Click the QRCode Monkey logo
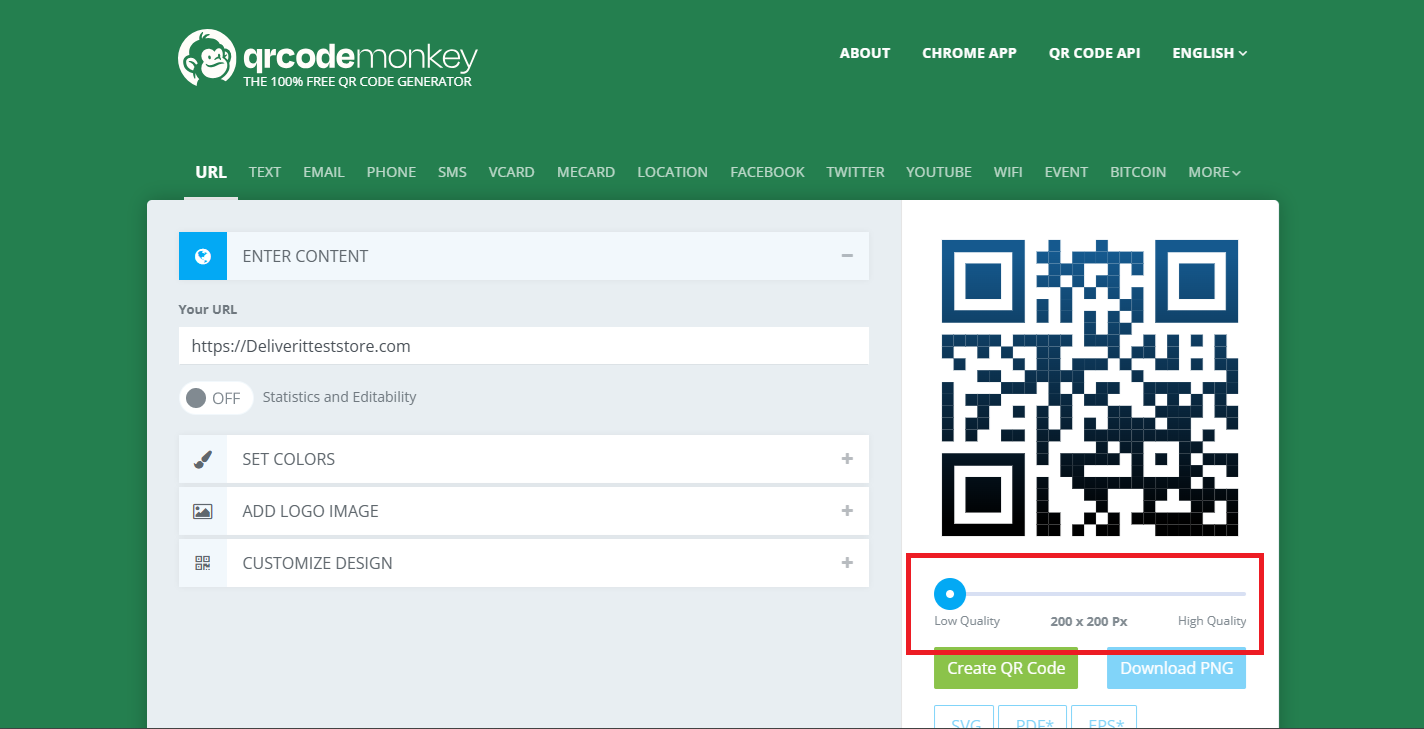Viewport: 1424px width, 729px height. (328, 58)
